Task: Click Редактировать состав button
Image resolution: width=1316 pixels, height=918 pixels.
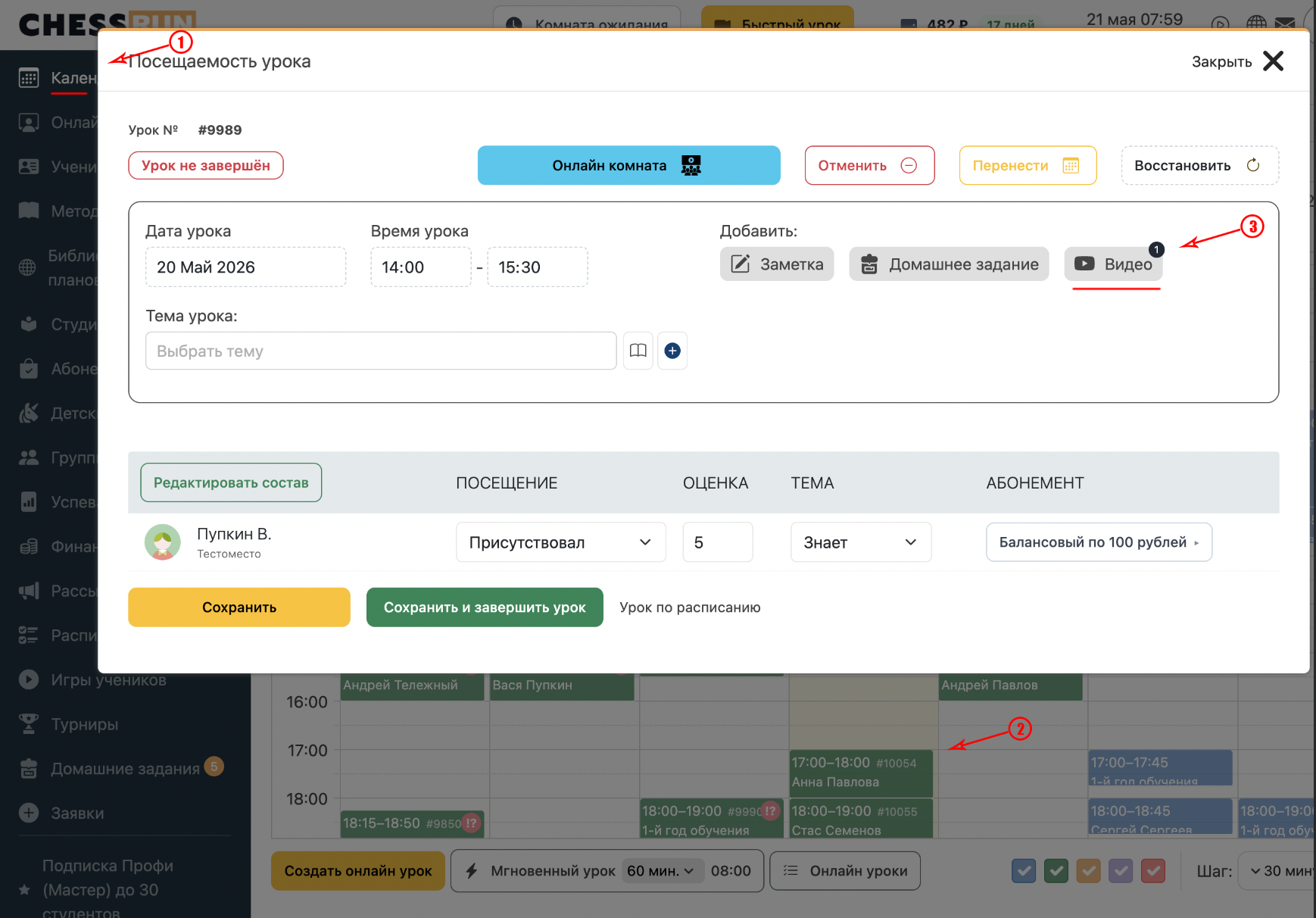Action: pos(231,482)
